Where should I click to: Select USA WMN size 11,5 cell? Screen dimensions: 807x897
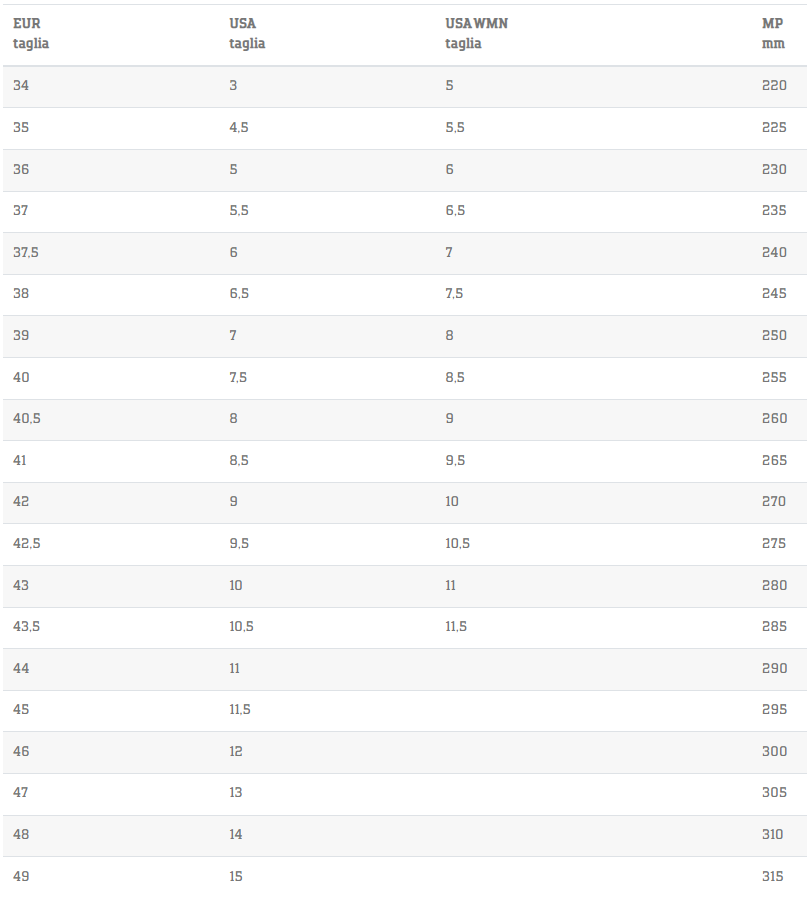tap(456, 626)
